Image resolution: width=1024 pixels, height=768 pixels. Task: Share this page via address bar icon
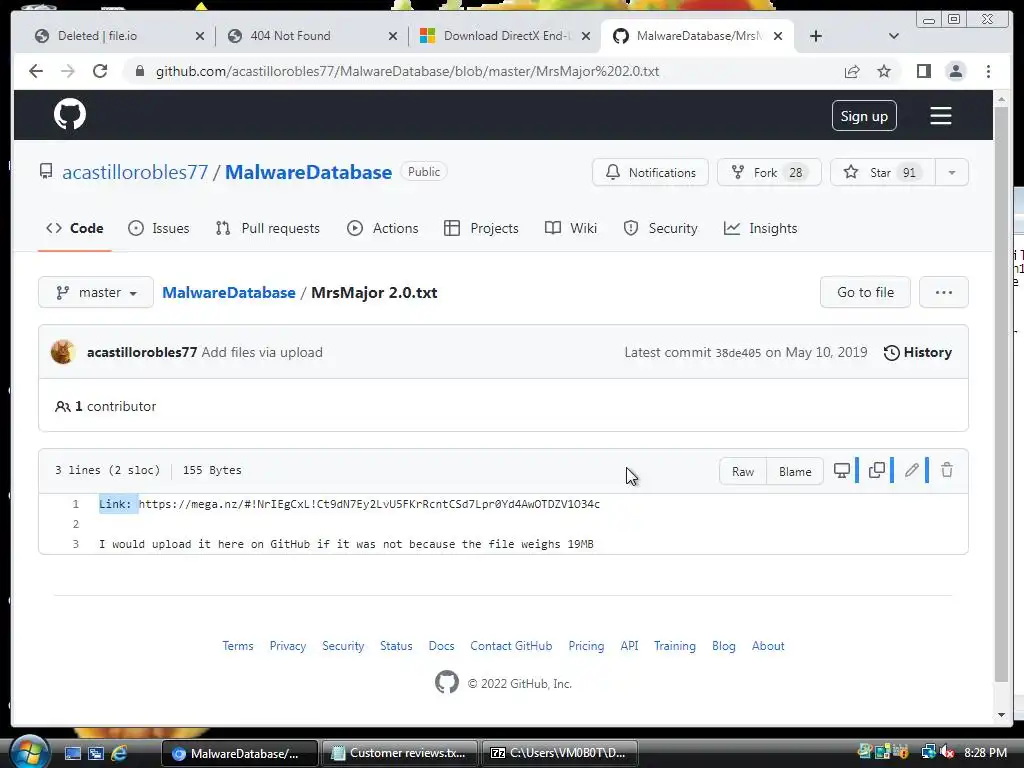pos(852,71)
